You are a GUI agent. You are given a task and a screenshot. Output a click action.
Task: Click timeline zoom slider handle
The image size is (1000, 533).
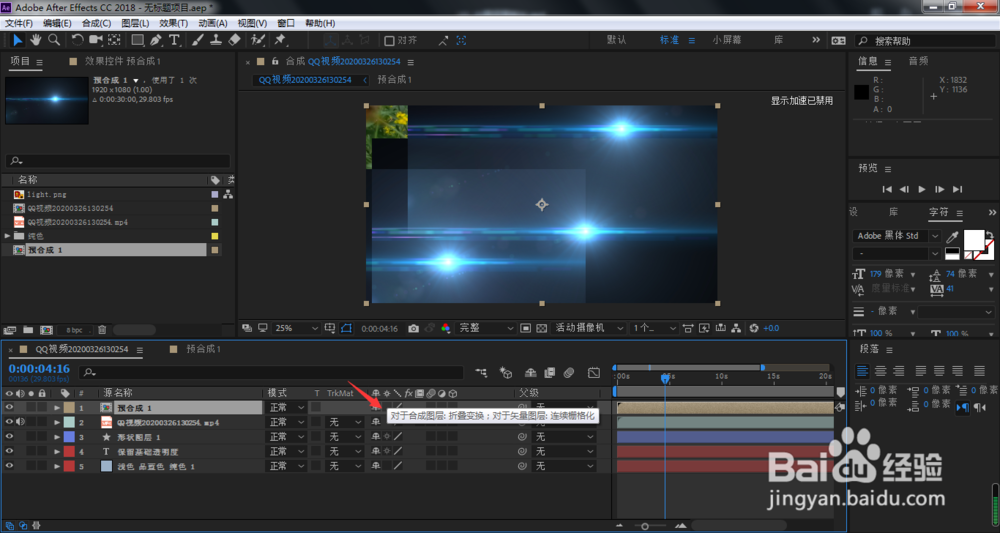(x=645, y=526)
